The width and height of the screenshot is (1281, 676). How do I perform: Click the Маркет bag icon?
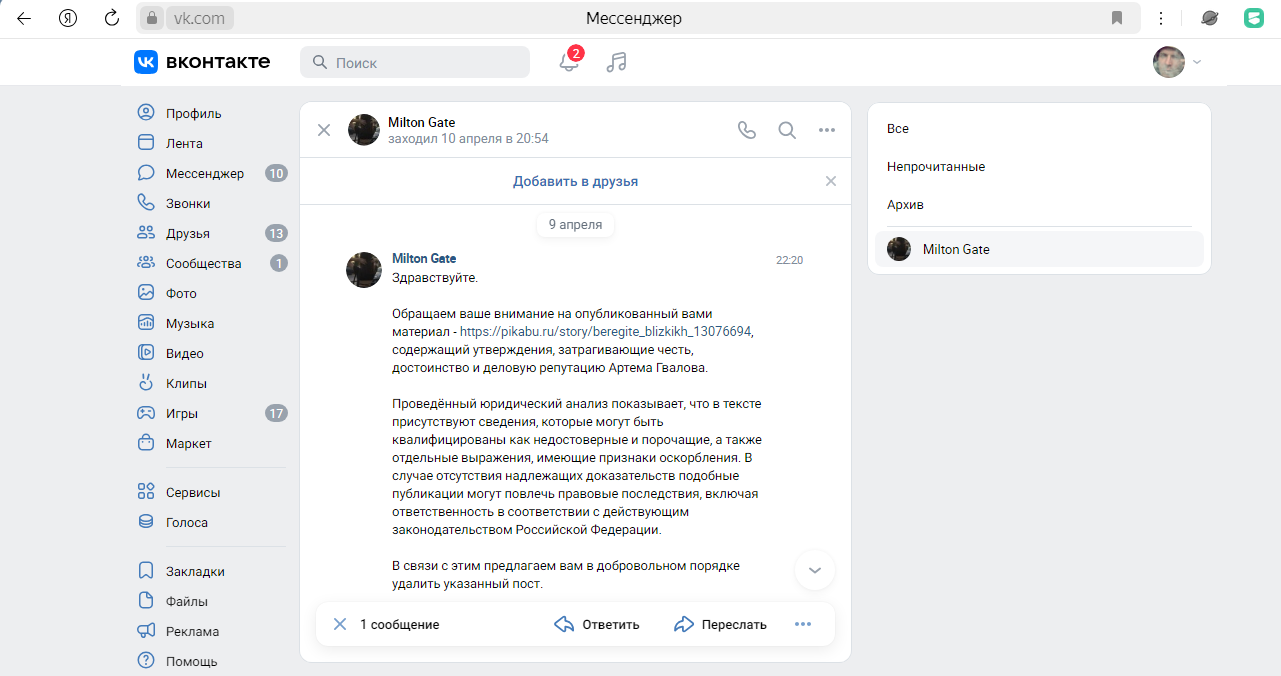click(146, 443)
